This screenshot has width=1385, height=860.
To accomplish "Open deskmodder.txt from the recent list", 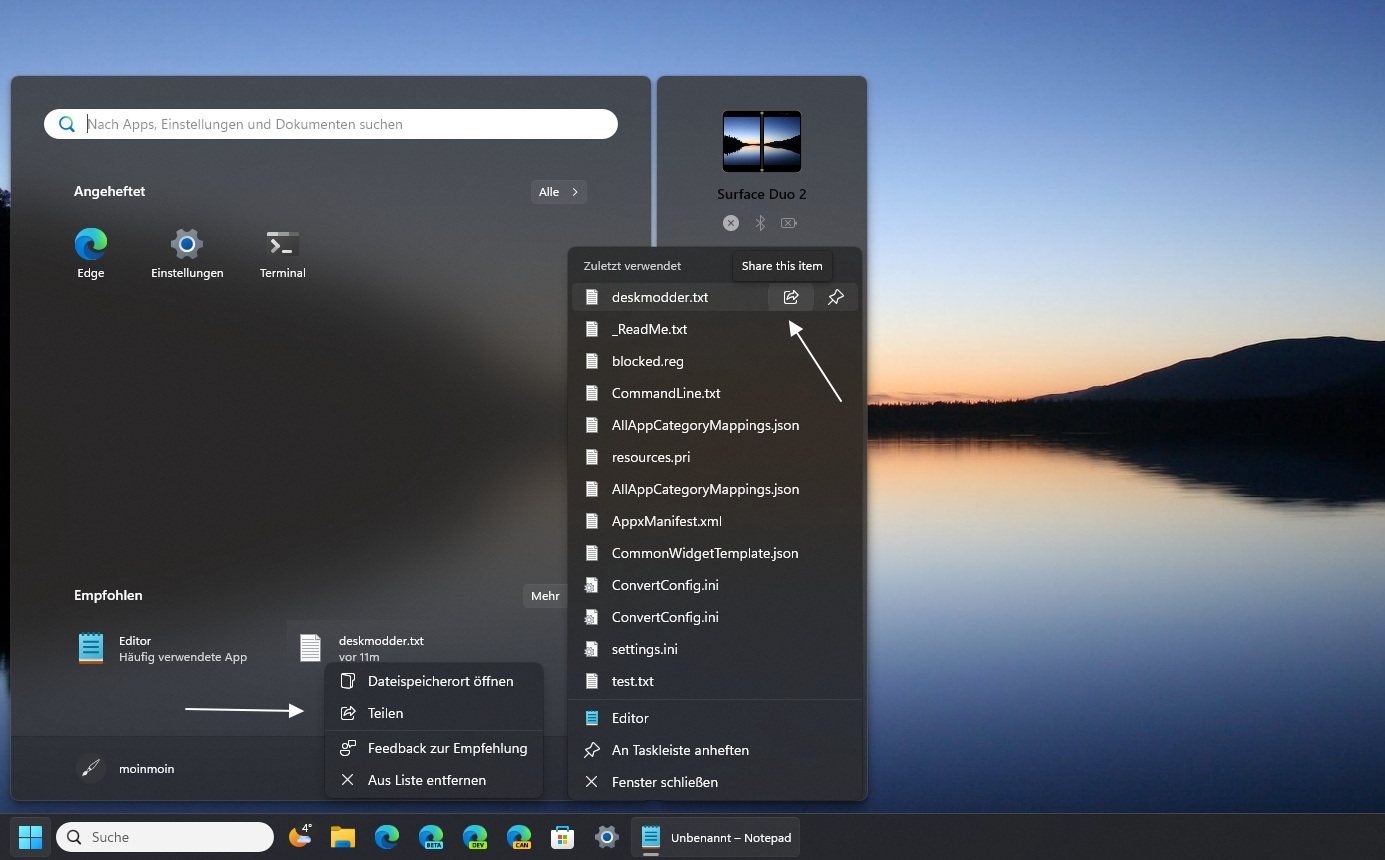I will click(x=670, y=297).
